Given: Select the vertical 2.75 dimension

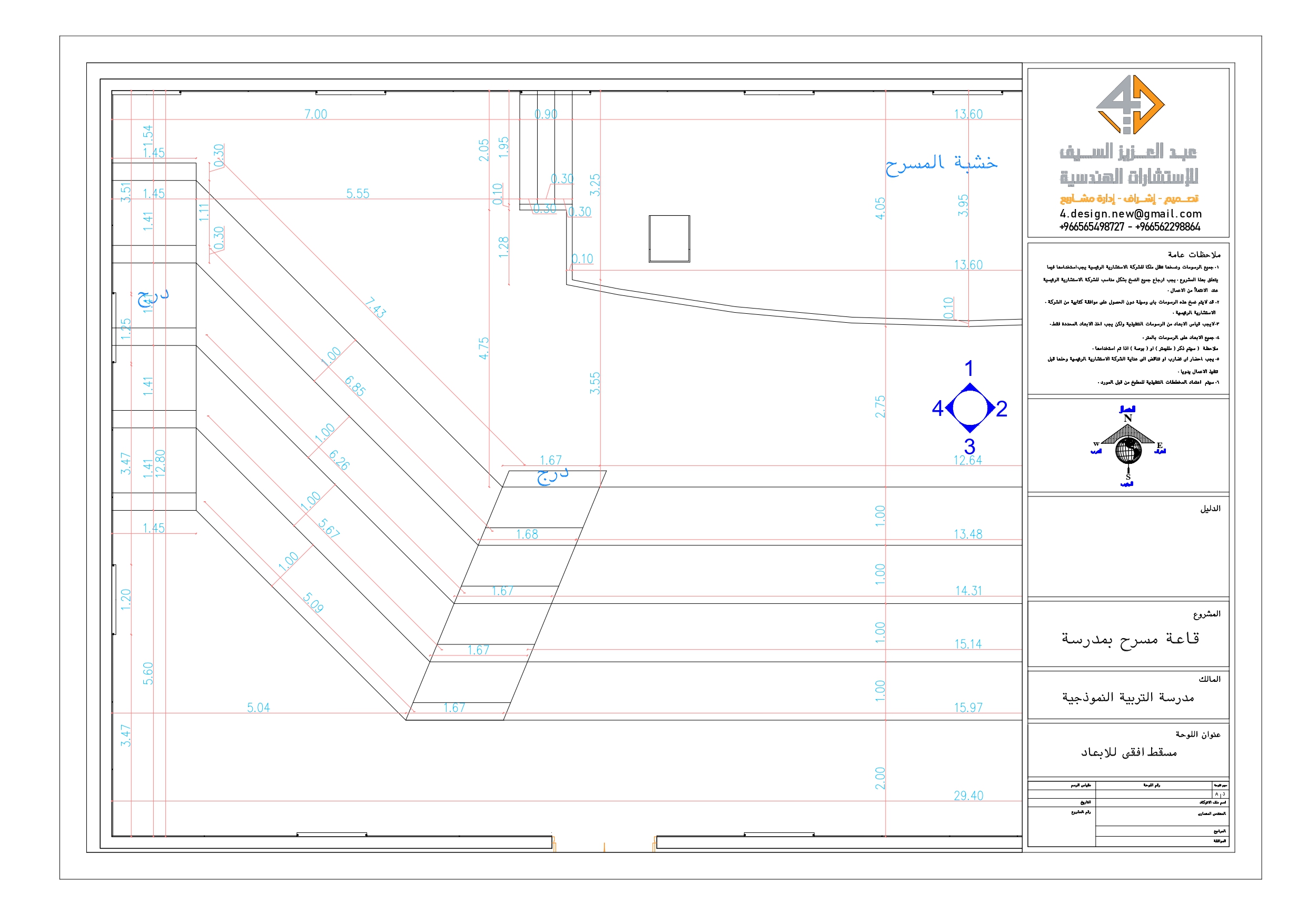Looking at the screenshot, I should pos(880,406).
